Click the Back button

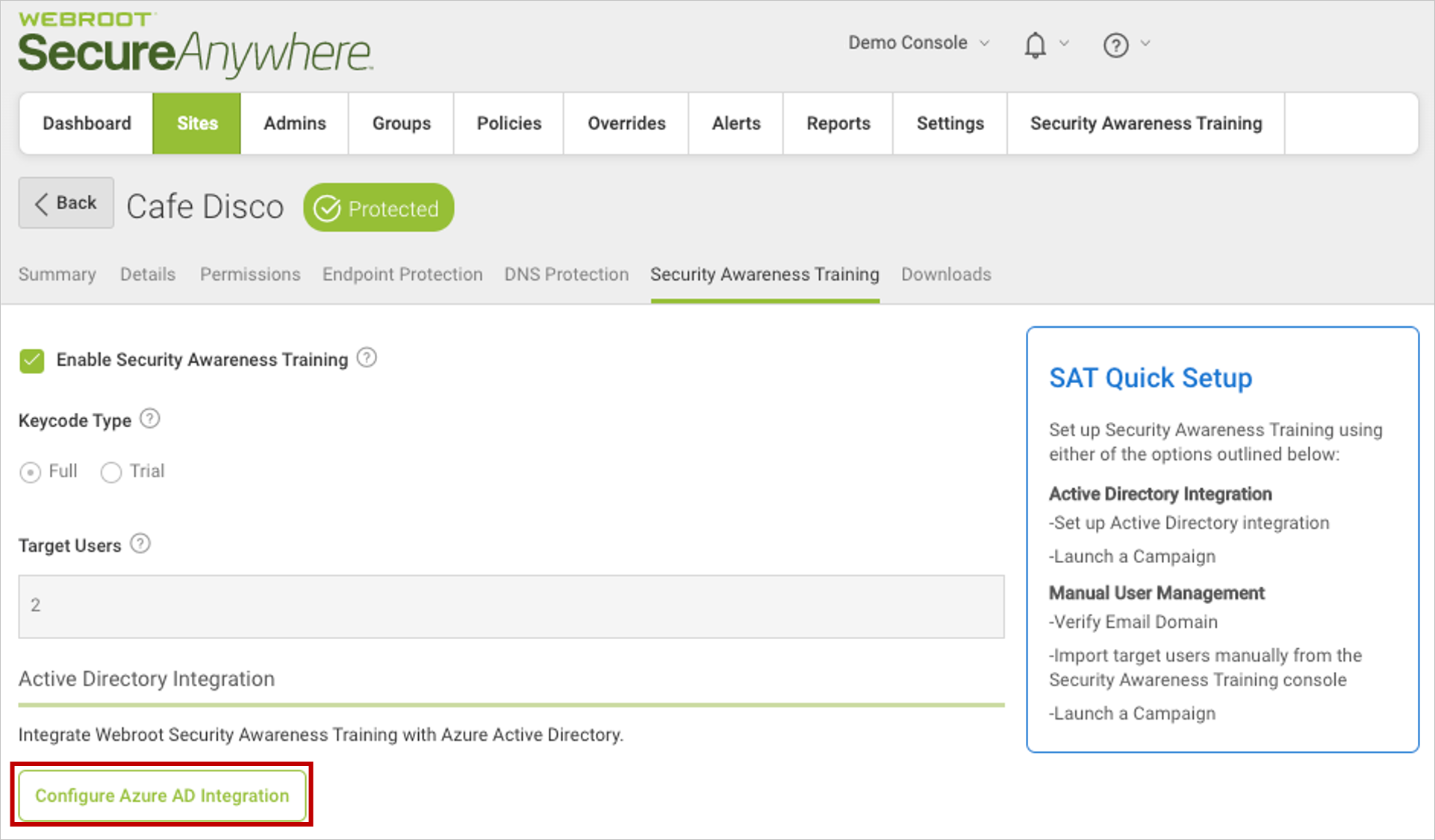coord(66,207)
